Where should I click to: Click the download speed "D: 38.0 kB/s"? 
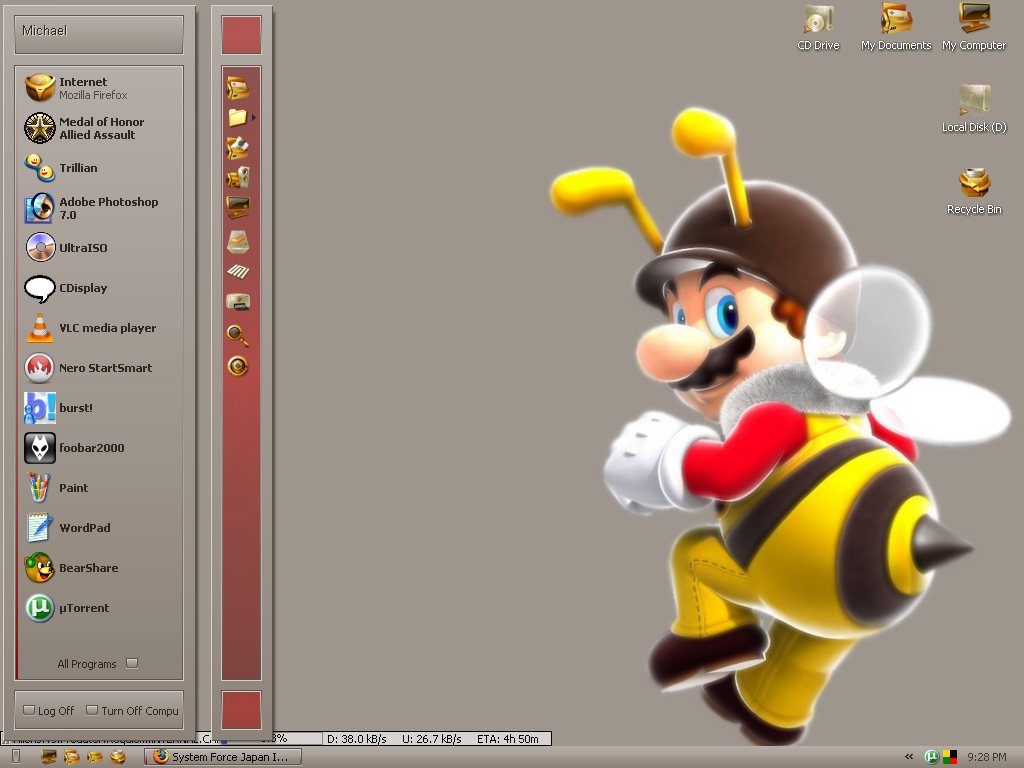click(357, 739)
